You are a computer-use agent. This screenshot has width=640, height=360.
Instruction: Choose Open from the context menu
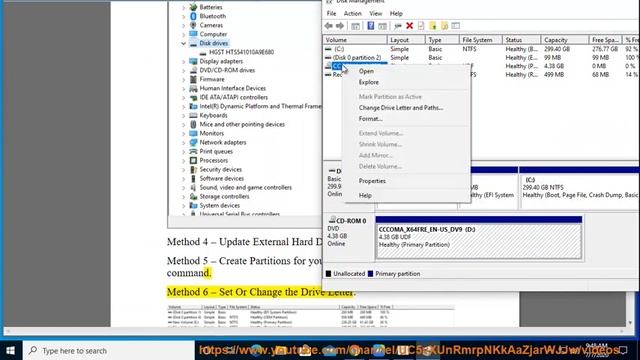366,71
